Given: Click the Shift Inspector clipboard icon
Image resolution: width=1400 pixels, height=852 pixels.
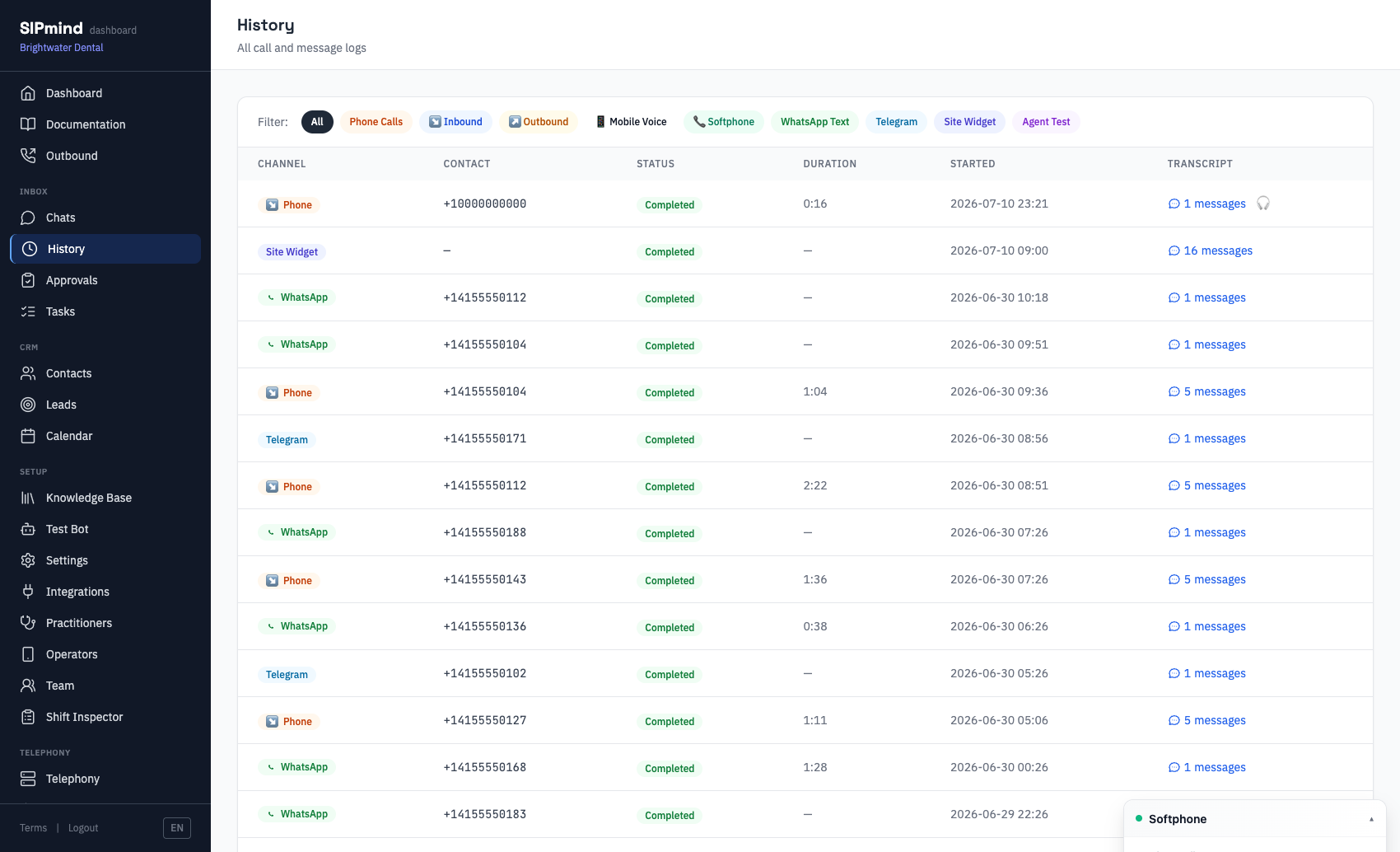Looking at the screenshot, I should click(28, 717).
